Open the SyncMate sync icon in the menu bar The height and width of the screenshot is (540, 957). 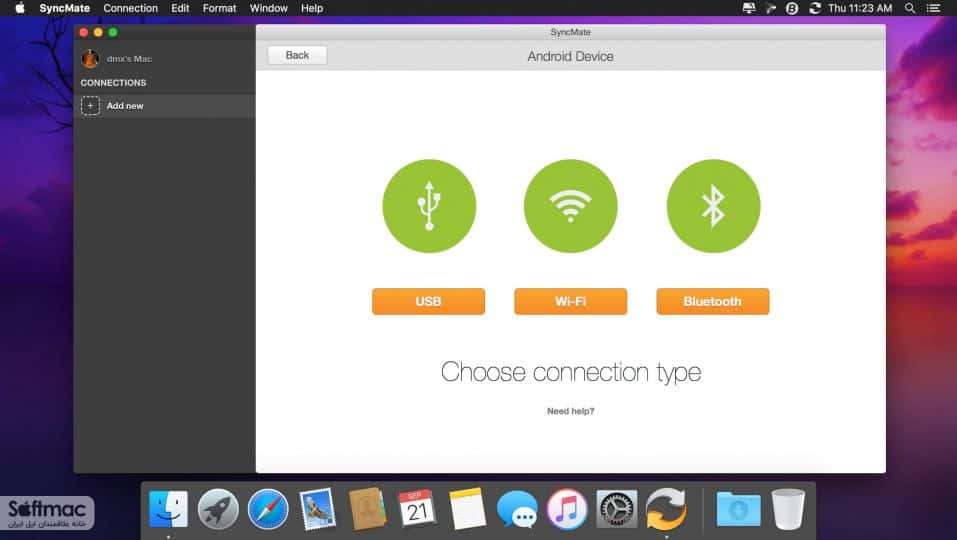point(815,8)
